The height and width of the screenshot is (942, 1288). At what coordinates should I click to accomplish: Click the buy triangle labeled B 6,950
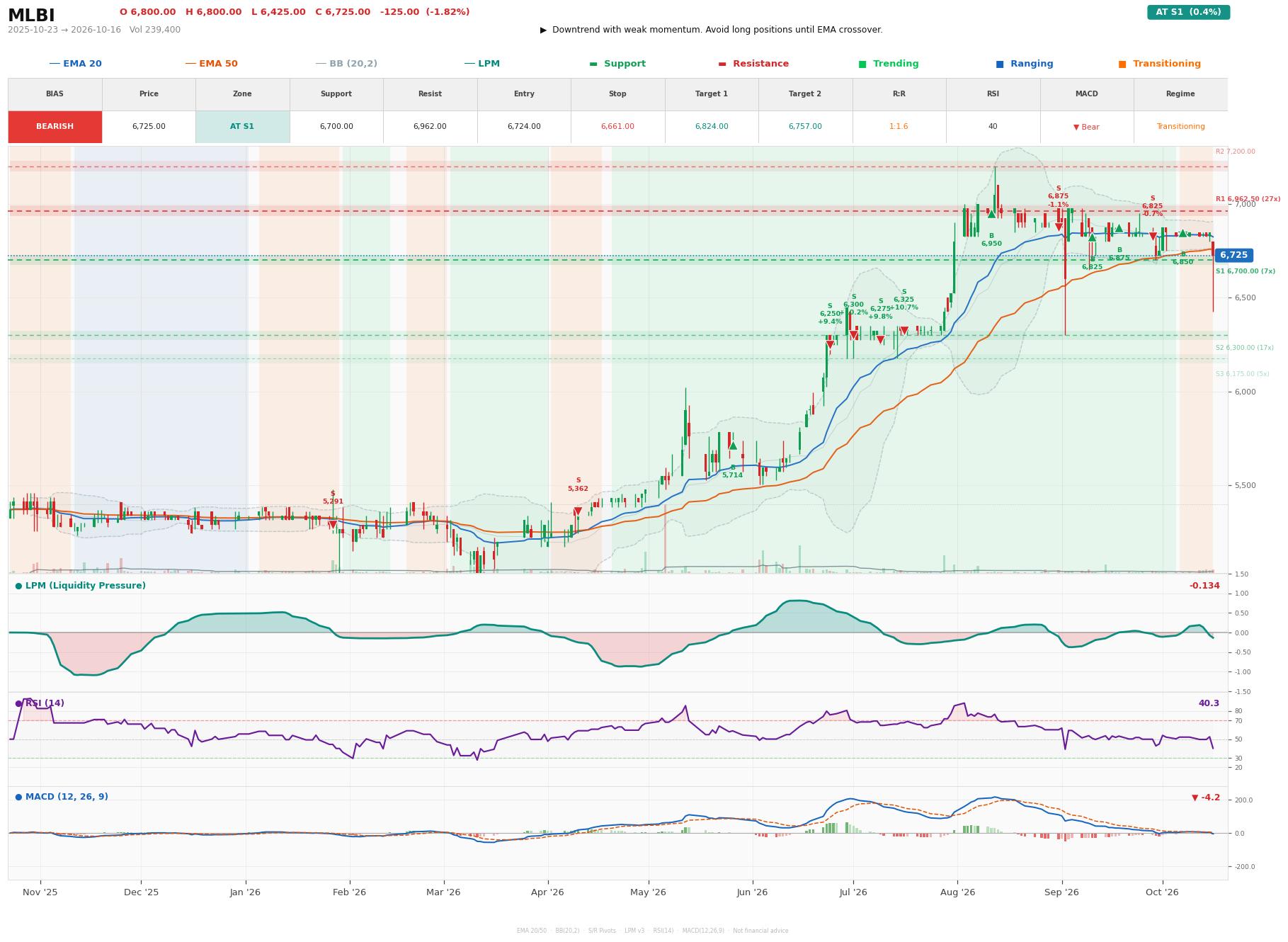point(991,213)
